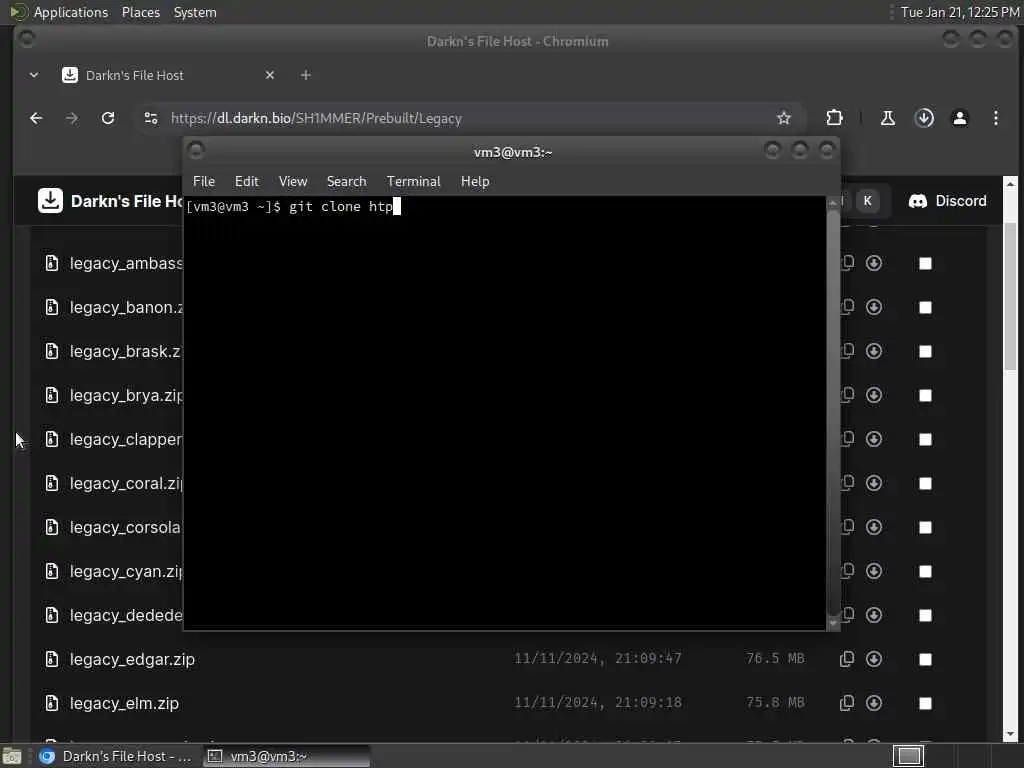This screenshot has height=768, width=1024.
Task: Click show desktop icon in bottom panel
Action: (x=12, y=756)
